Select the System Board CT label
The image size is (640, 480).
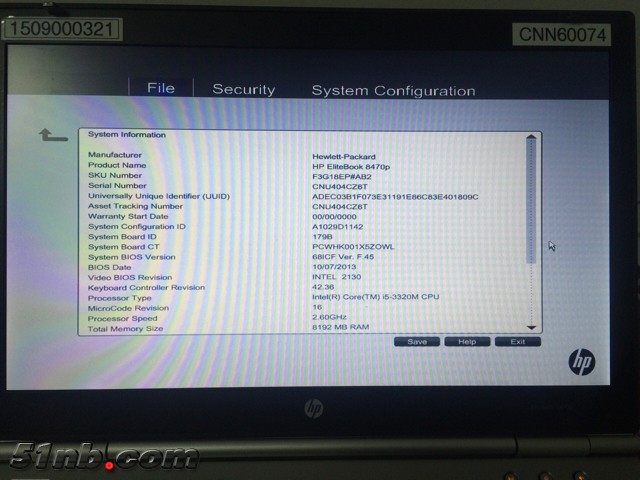124,247
